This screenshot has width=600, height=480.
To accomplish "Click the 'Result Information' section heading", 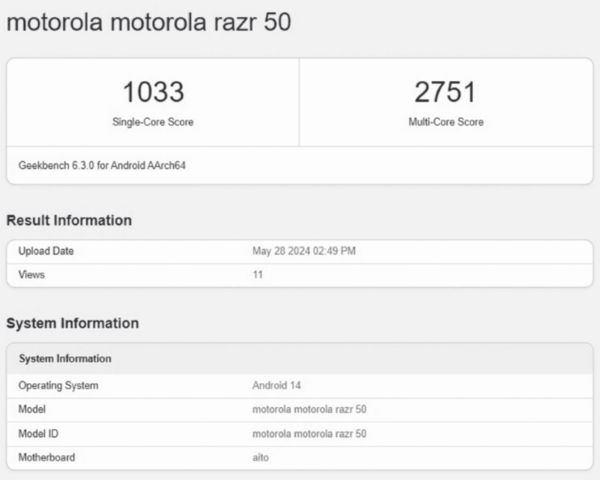I will tap(69, 220).
